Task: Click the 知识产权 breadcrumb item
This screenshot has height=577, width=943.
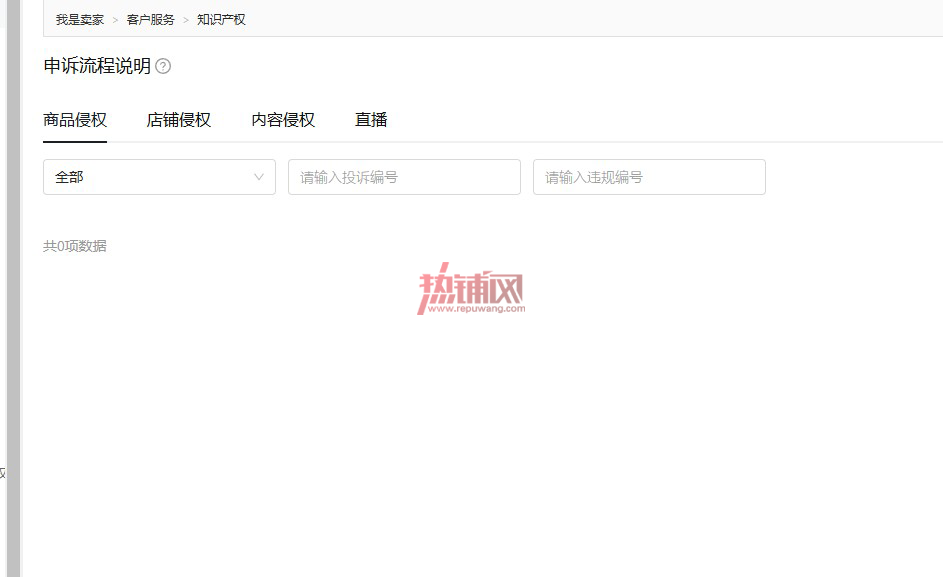Action: coord(221,20)
